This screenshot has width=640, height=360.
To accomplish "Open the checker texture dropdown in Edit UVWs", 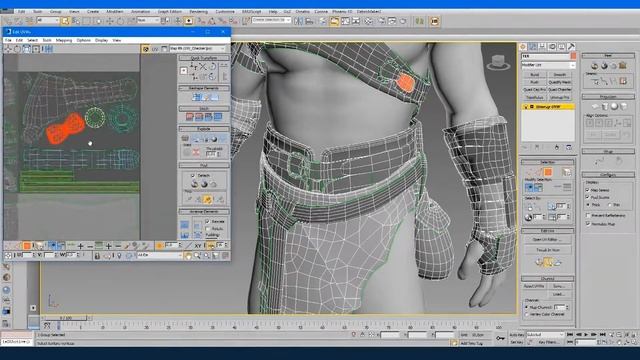I will click(x=198, y=49).
